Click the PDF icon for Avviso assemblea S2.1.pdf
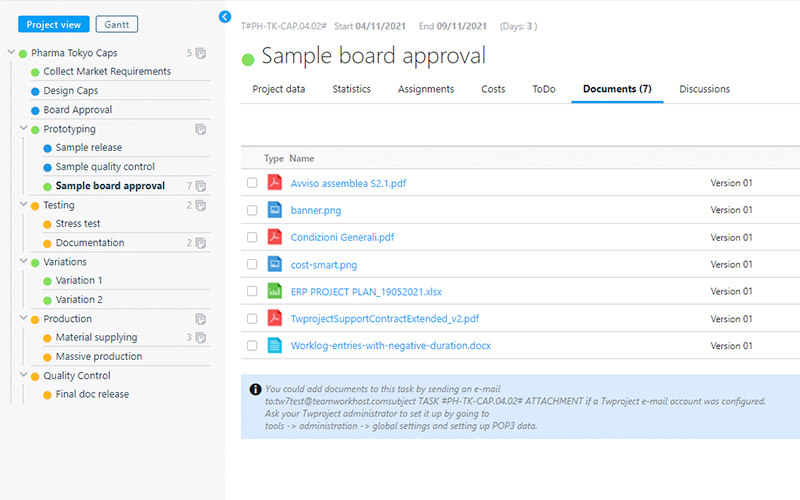Image resolution: width=800 pixels, height=500 pixels. [x=274, y=183]
